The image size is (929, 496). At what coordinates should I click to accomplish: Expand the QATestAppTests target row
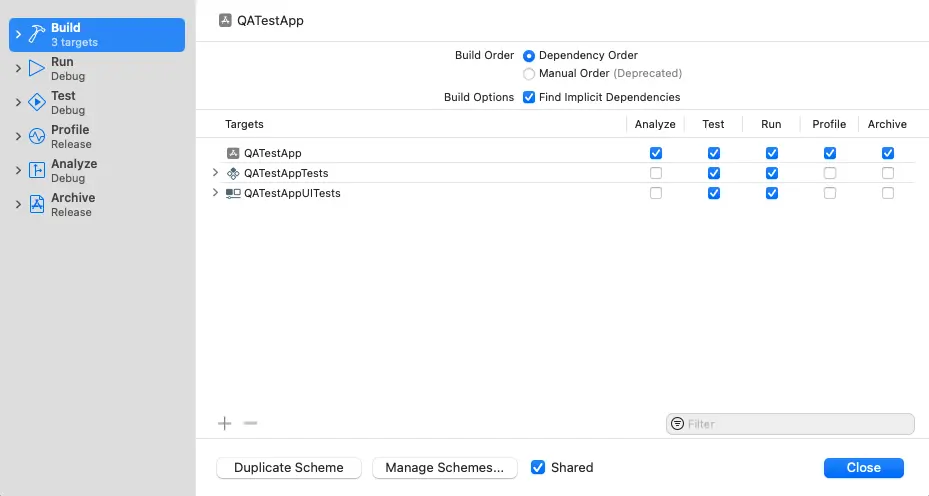(x=215, y=173)
